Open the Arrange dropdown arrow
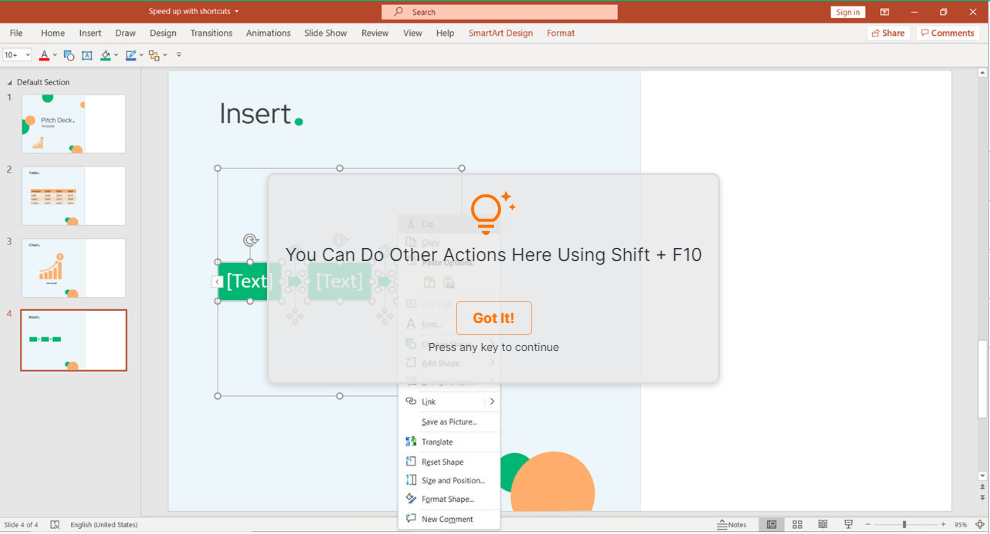This screenshot has width=990, height=534. [x=165, y=56]
